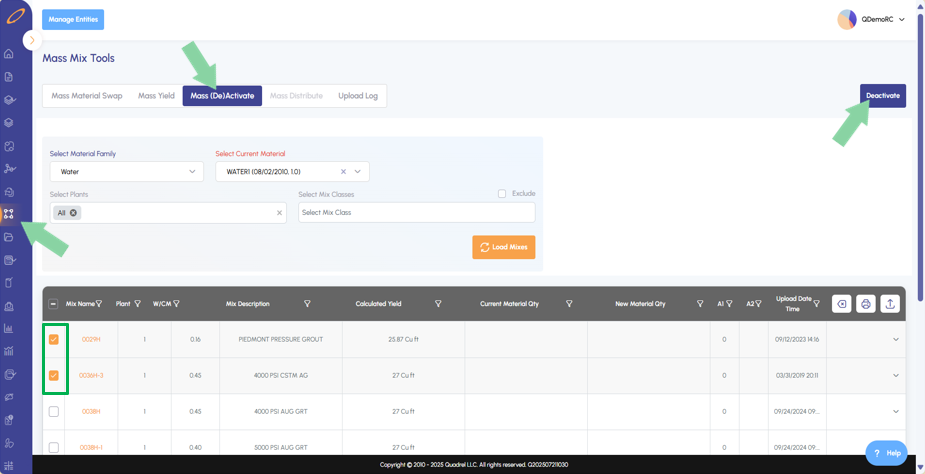The height and width of the screenshot is (474, 925).
Task: Filter the A2 column
Action: (758, 303)
